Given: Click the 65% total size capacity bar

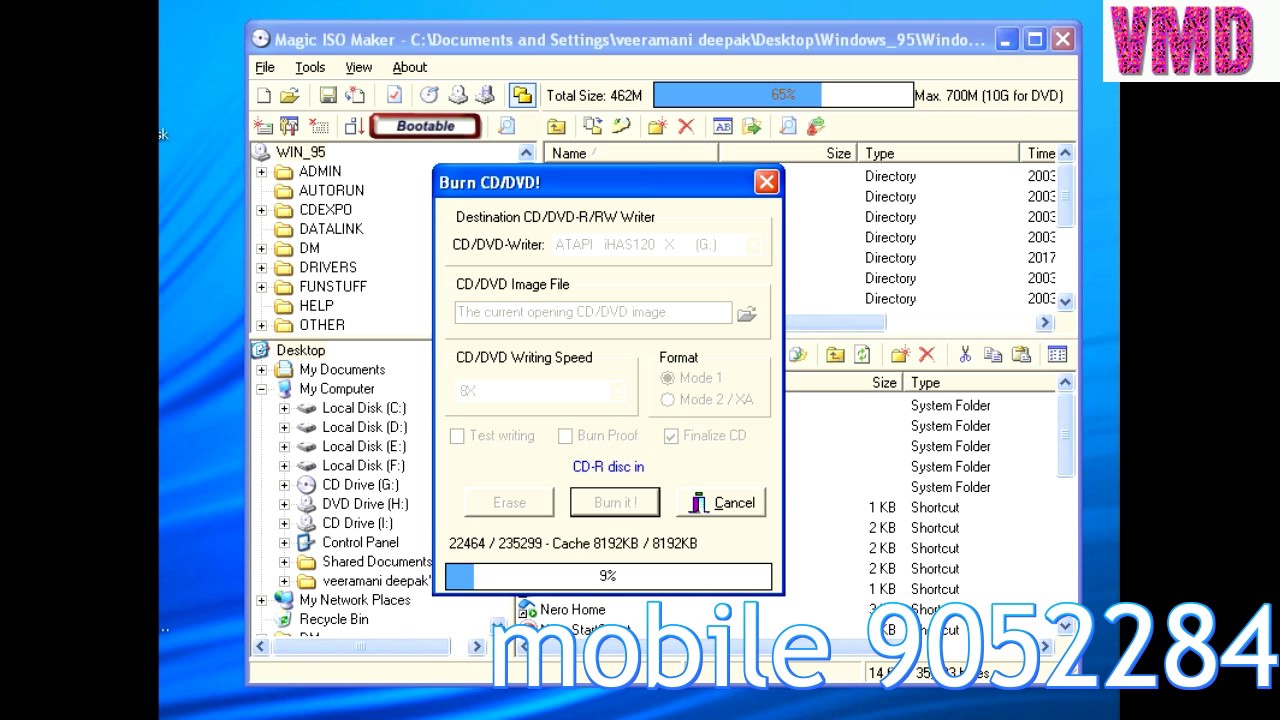Looking at the screenshot, I should pyautogui.click(x=783, y=95).
